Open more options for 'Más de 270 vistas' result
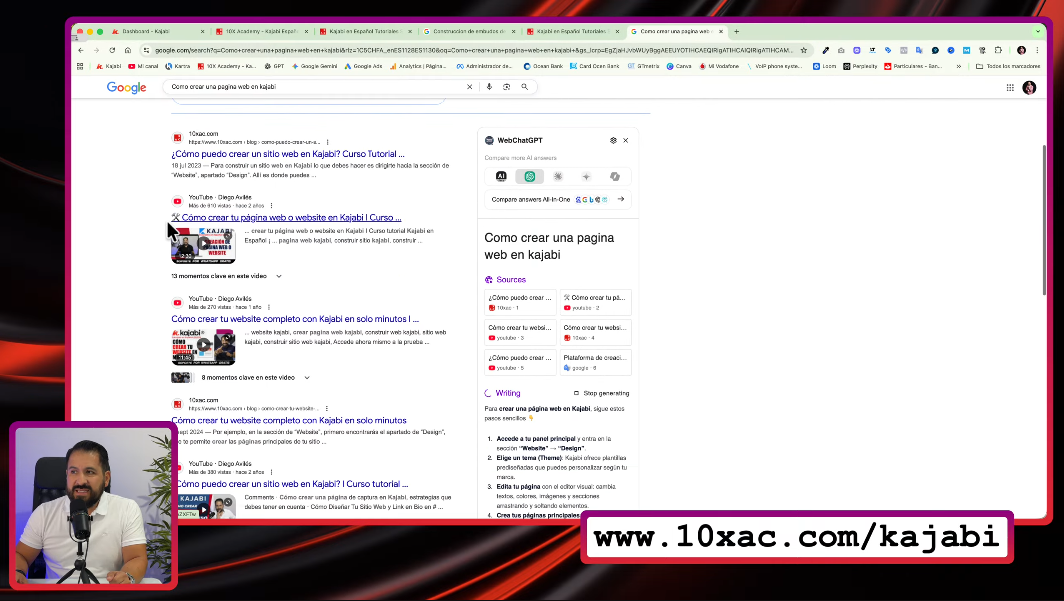The height and width of the screenshot is (601, 1064). point(269,307)
